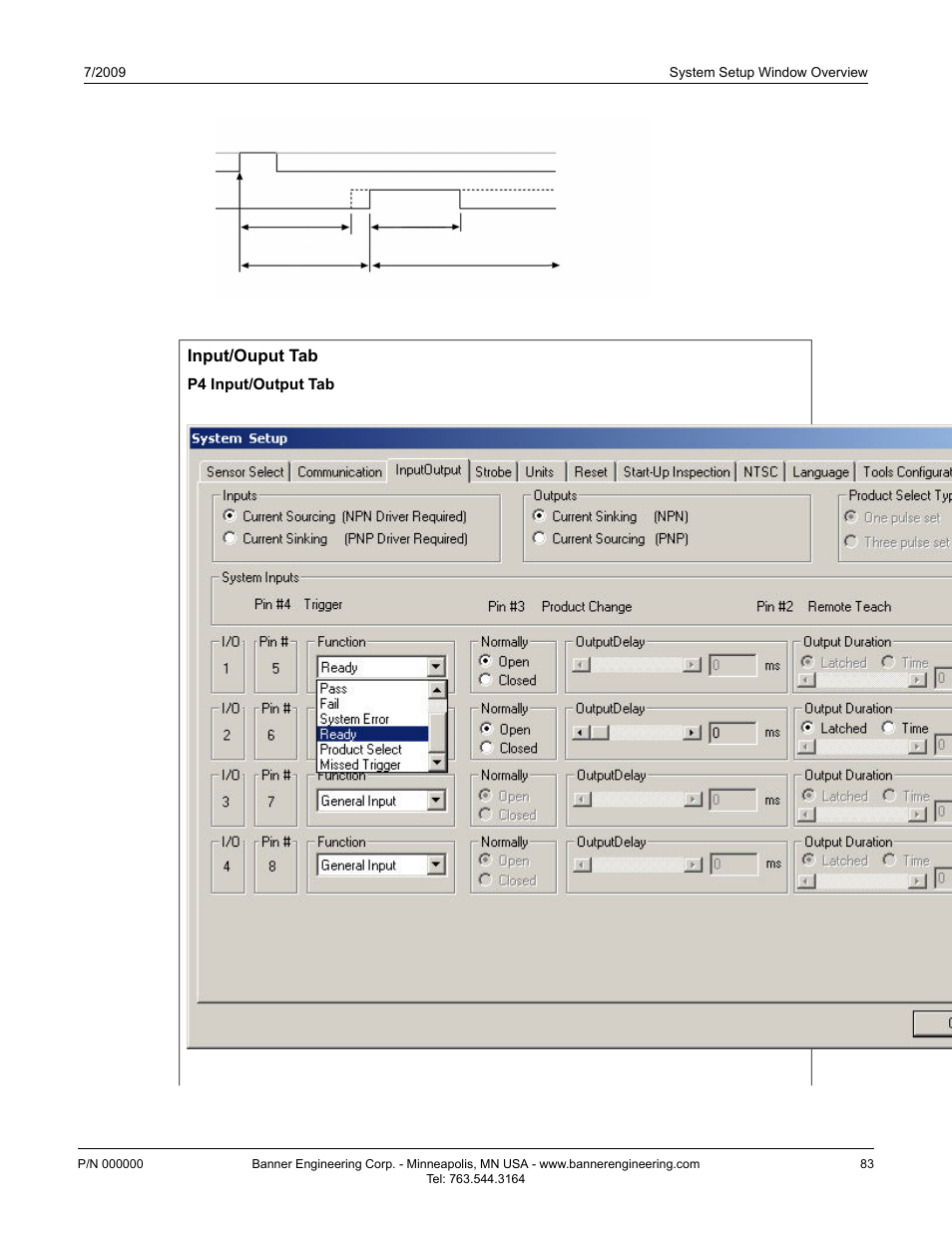Choose Pass from function list
Image resolution: width=952 pixels, height=1233 pixels.
[x=372, y=689]
